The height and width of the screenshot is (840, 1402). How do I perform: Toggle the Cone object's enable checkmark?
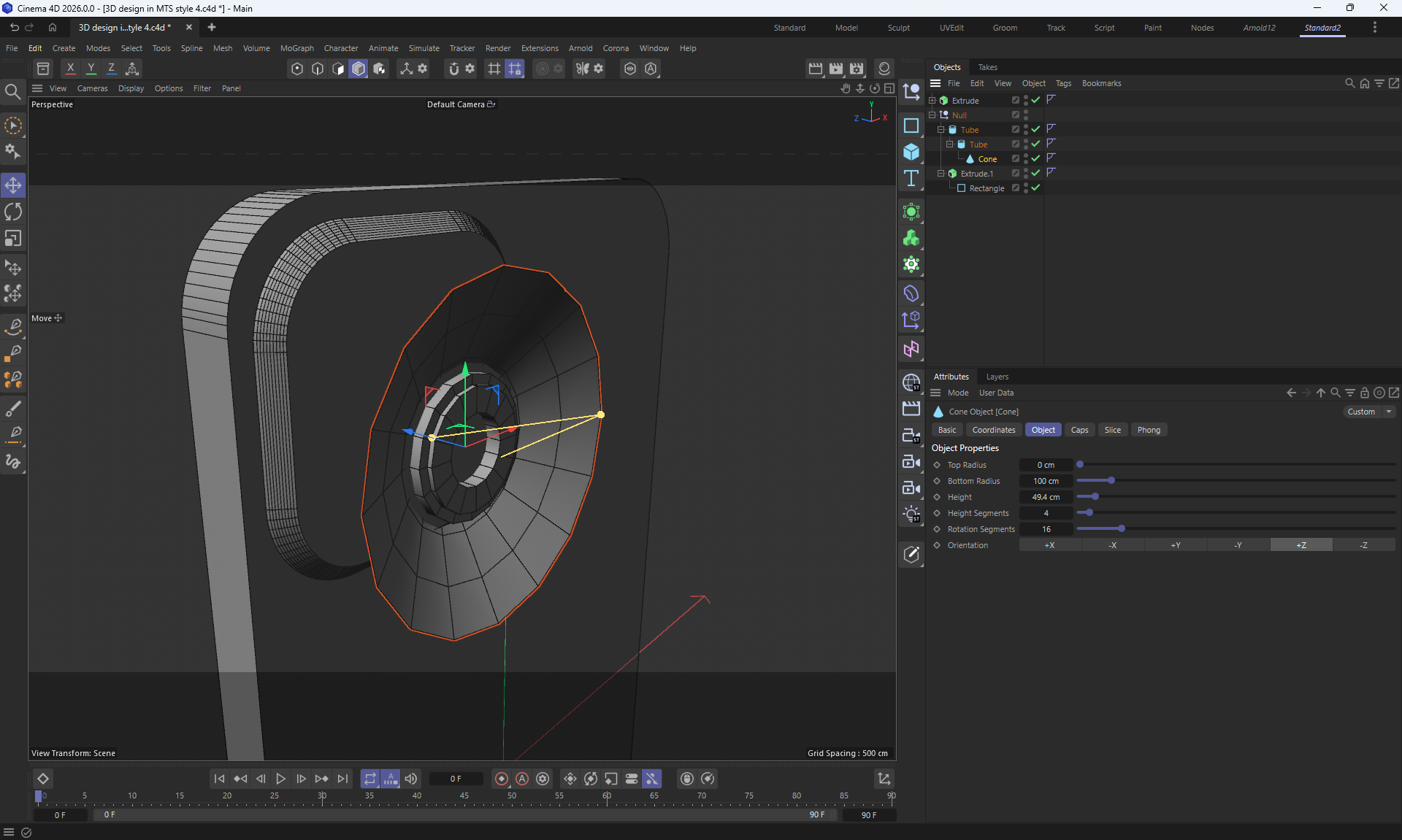click(1035, 158)
